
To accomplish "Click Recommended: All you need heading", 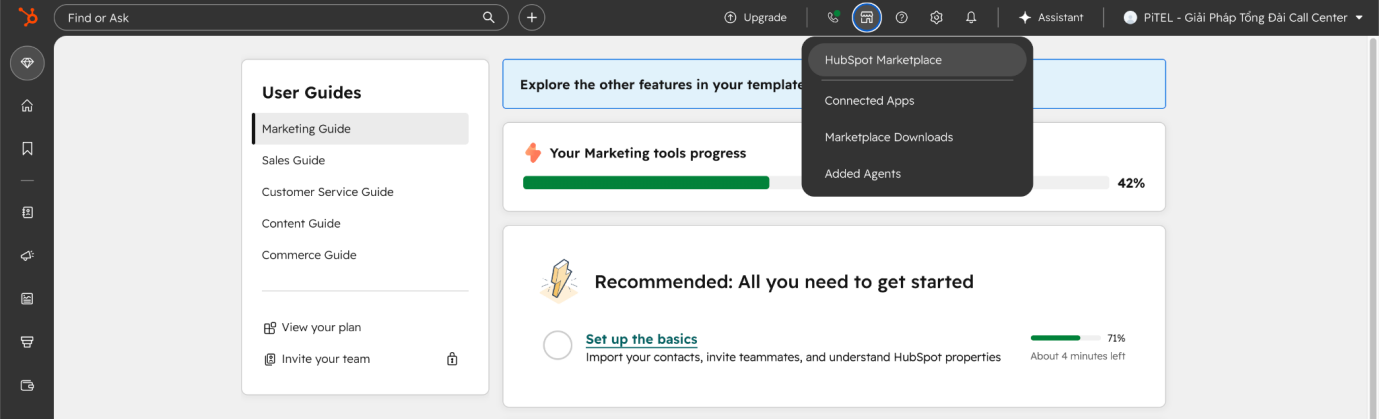I will click(x=784, y=282).
